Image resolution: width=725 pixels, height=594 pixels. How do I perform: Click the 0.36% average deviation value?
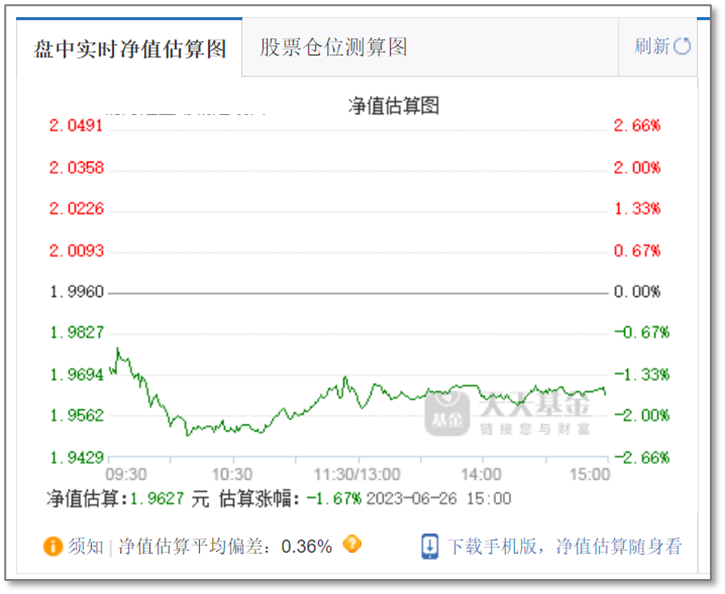307,546
